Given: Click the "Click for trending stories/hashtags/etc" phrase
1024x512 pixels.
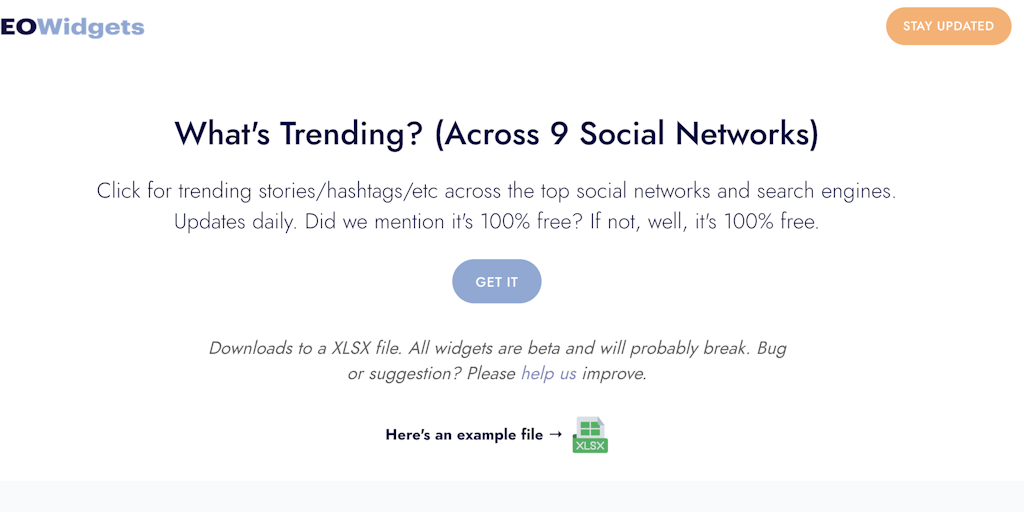Looking at the screenshot, I should 270,191.
